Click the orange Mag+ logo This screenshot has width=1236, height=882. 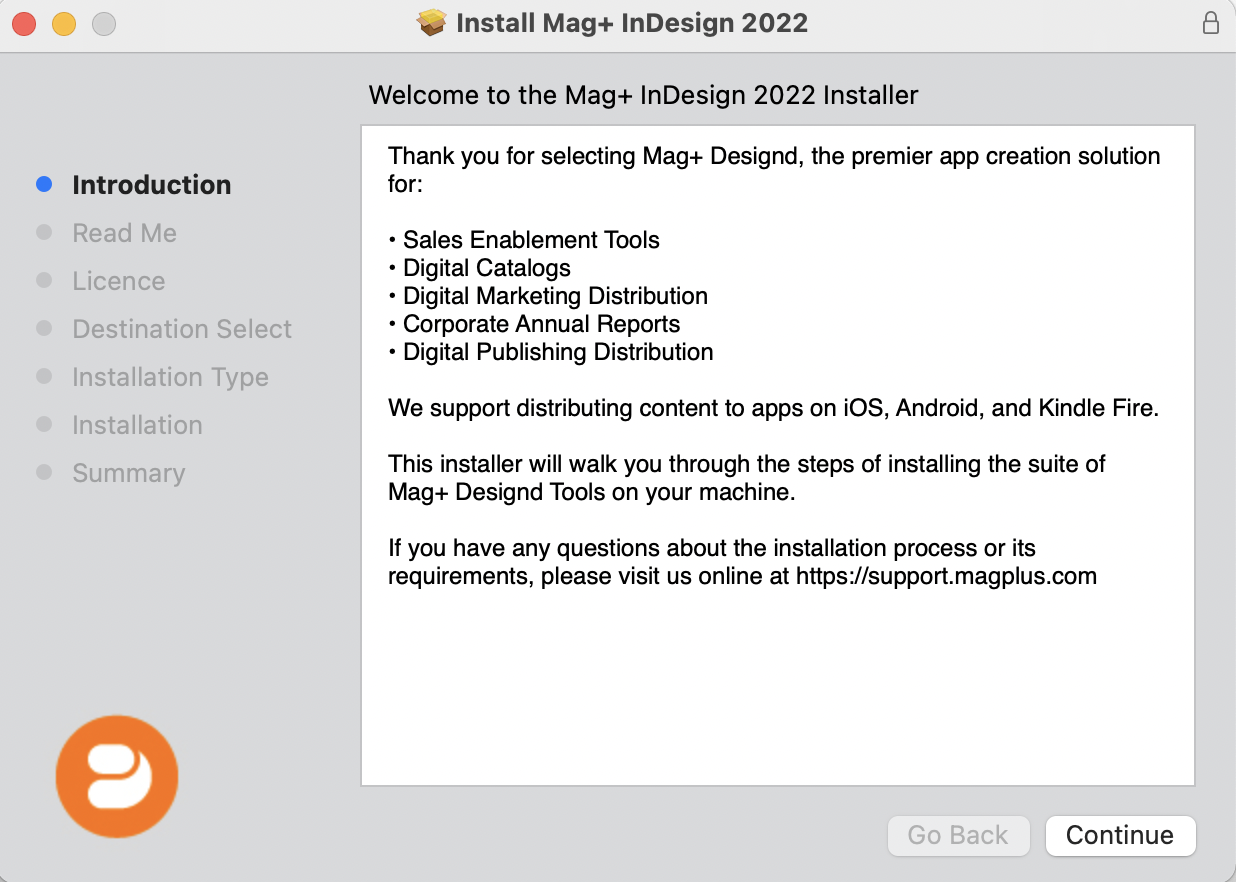[117, 776]
